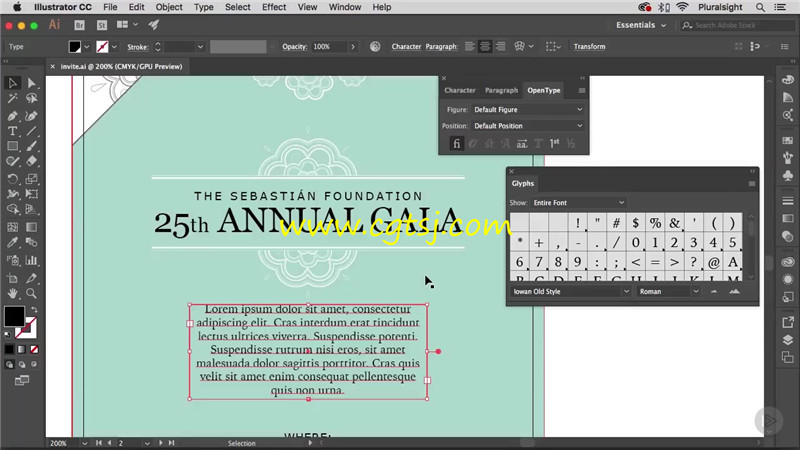Toggle Ordinals in OpenType panel
The width and height of the screenshot is (800, 450).
click(555, 144)
